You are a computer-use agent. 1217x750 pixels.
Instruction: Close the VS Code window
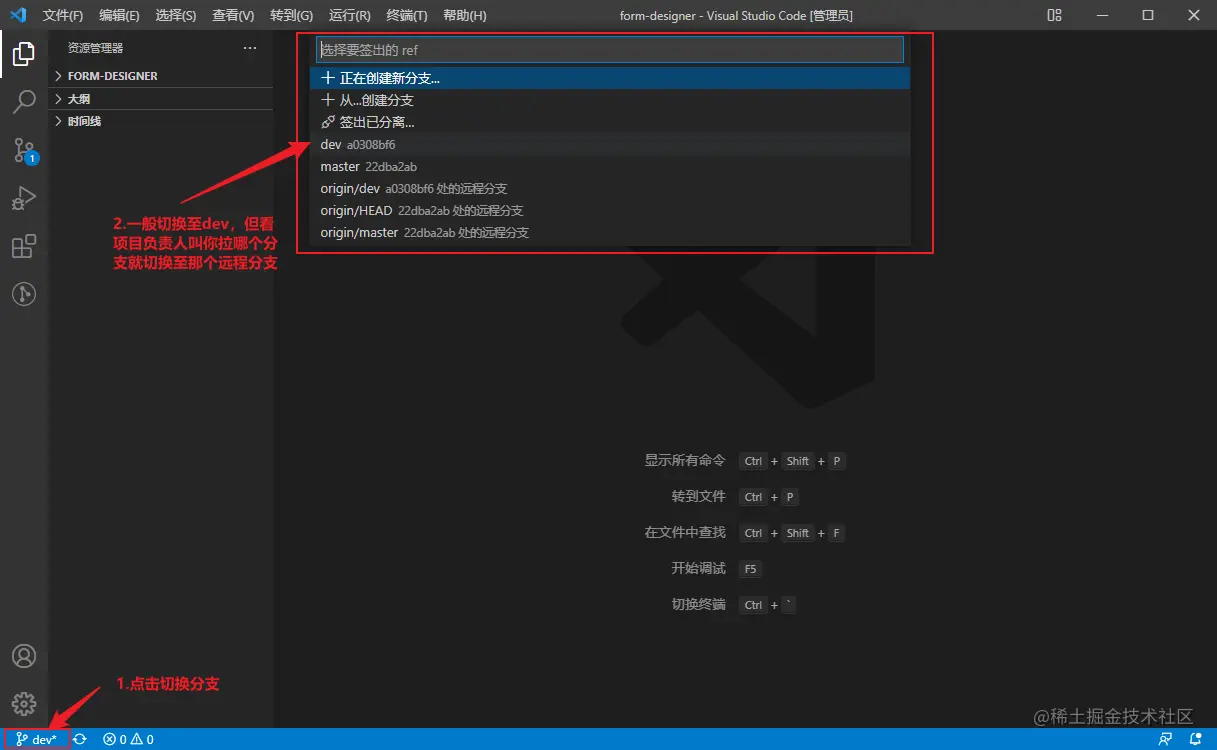tap(1194, 15)
